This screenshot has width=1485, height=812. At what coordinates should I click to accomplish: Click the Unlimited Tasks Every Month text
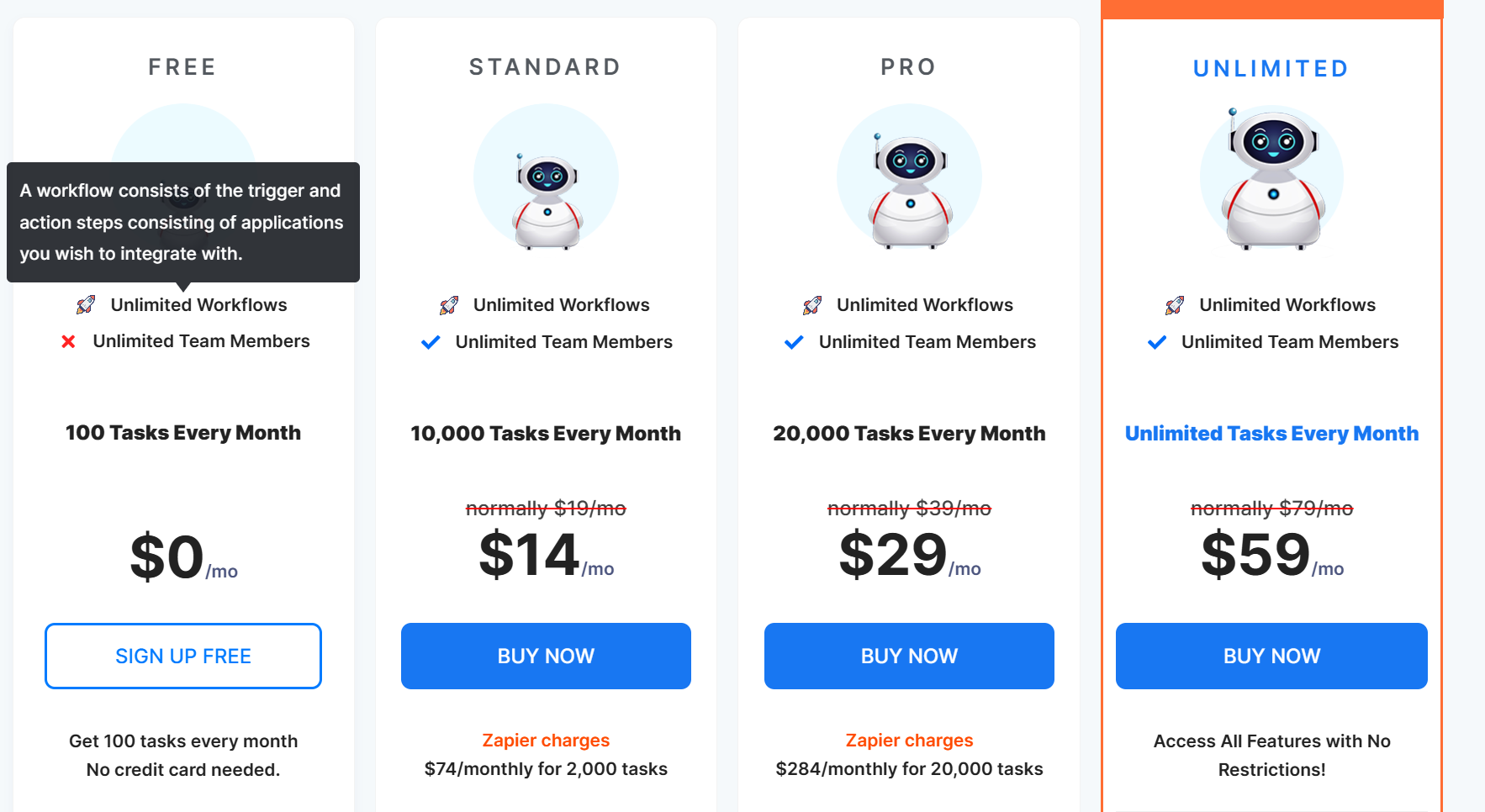[1271, 434]
